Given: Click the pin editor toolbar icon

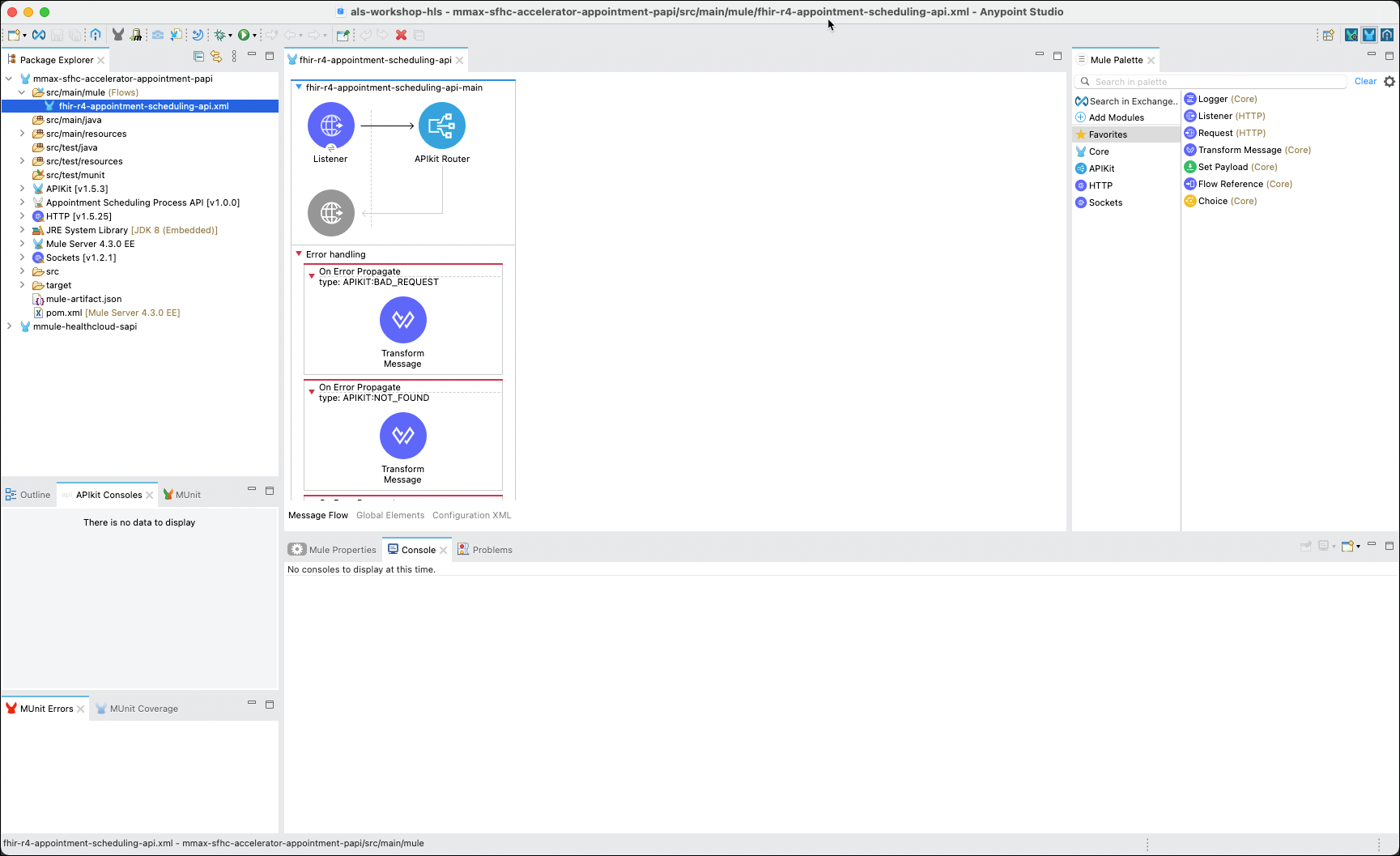Looking at the screenshot, I should click(x=343, y=35).
